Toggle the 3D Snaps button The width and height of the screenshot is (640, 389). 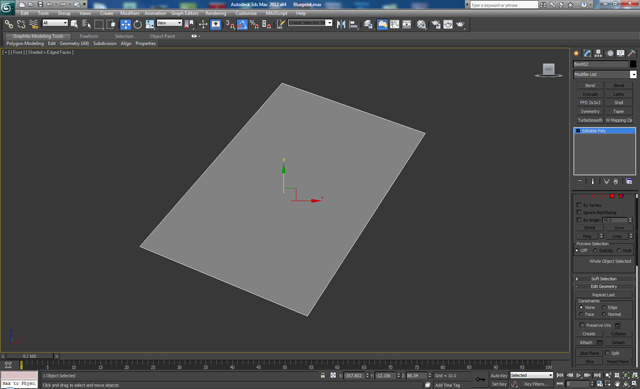tap(230, 24)
